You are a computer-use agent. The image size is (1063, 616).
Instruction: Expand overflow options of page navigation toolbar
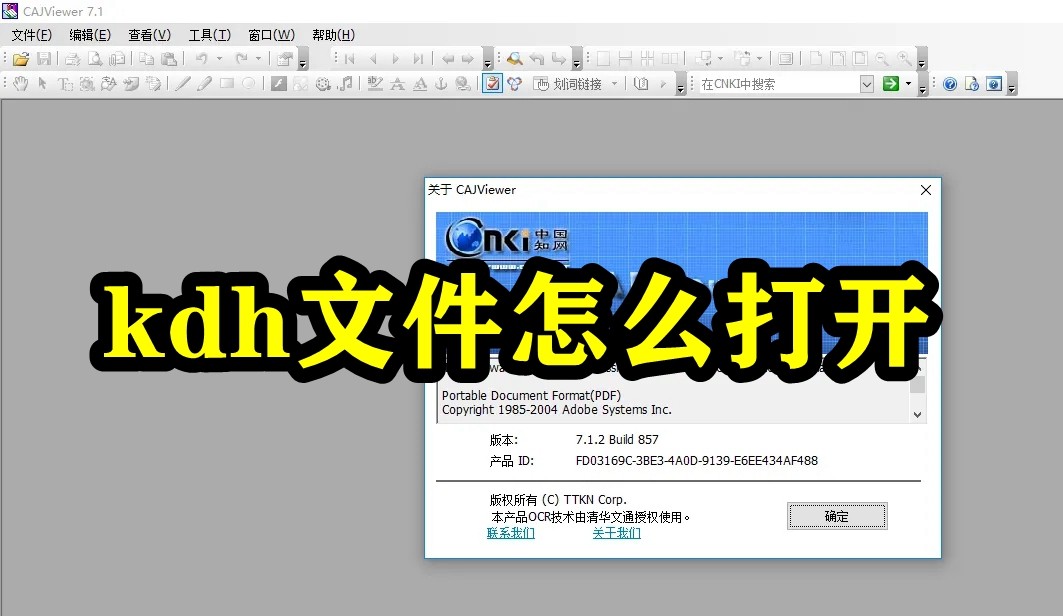(487, 60)
